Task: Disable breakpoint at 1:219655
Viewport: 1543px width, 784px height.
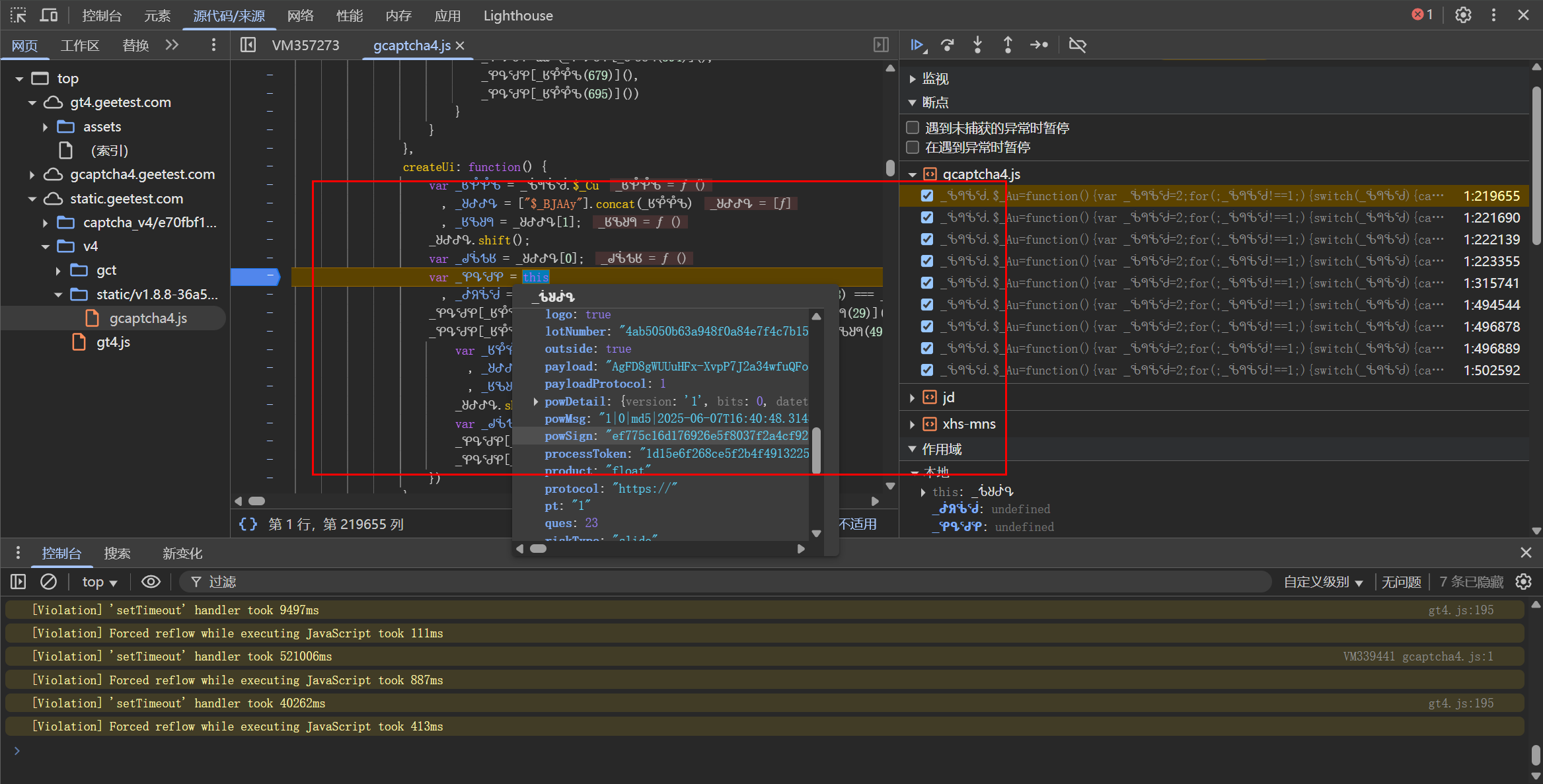Action: [927, 196]
